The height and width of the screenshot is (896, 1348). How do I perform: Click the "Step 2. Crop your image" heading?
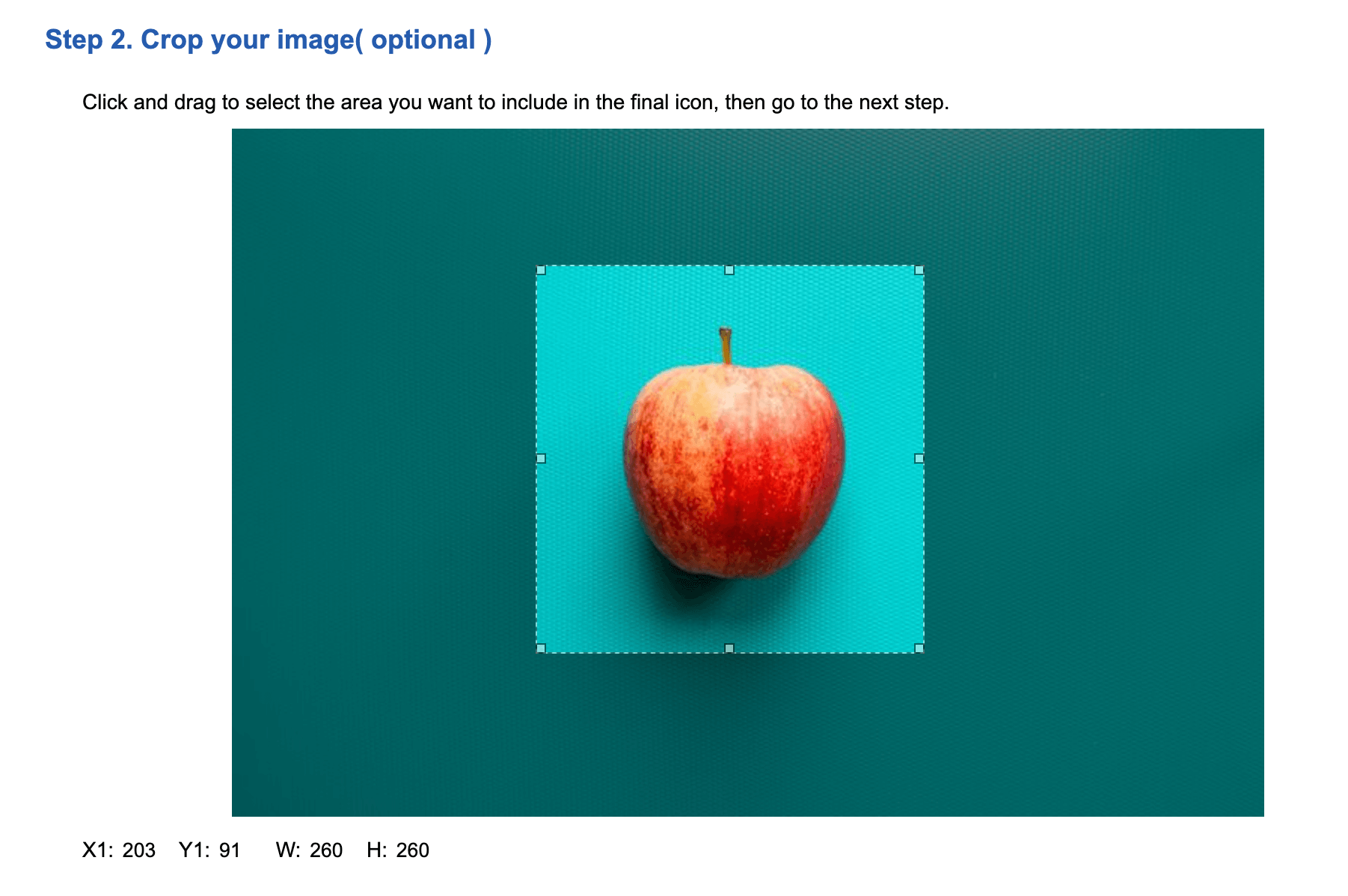[269, 40]
